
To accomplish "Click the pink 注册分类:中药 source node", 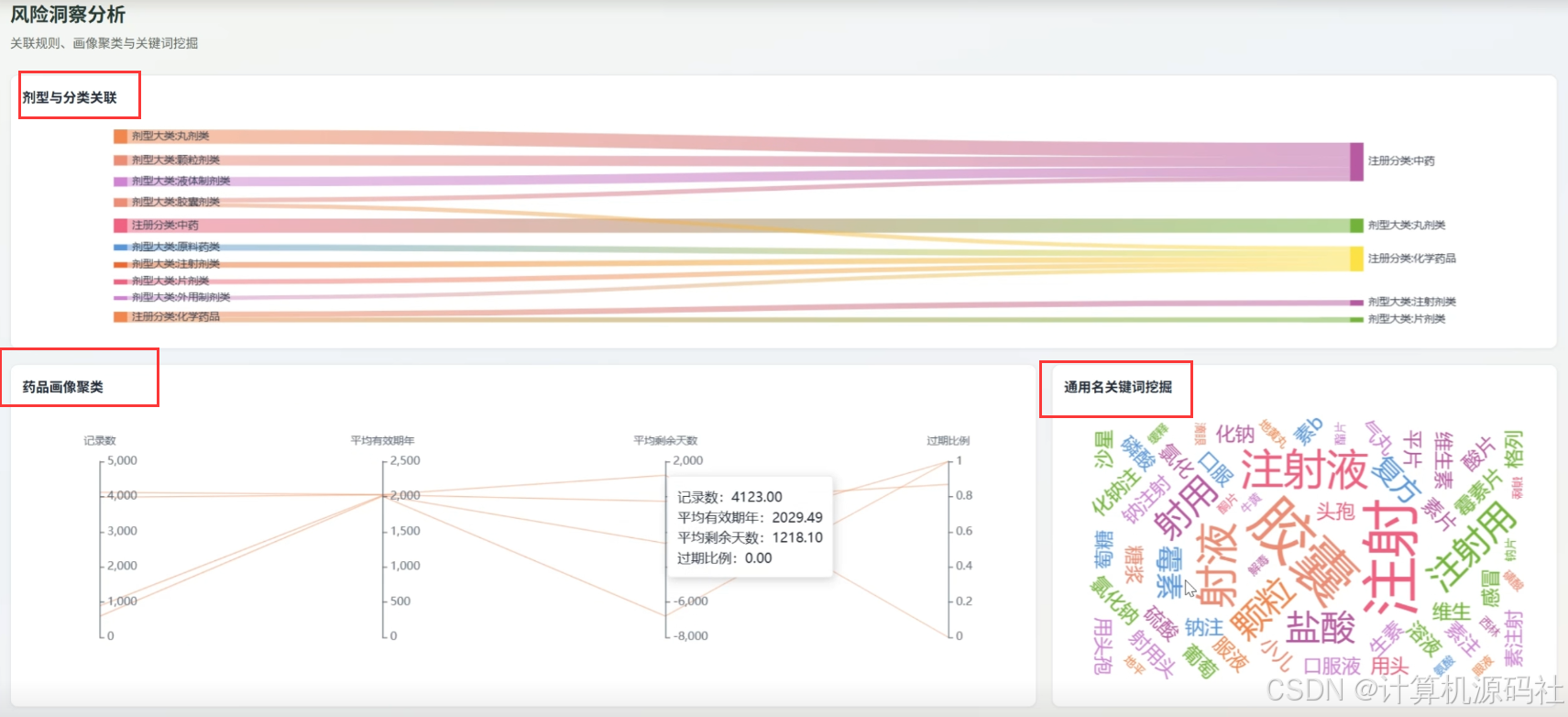I will tap(120, 226).
